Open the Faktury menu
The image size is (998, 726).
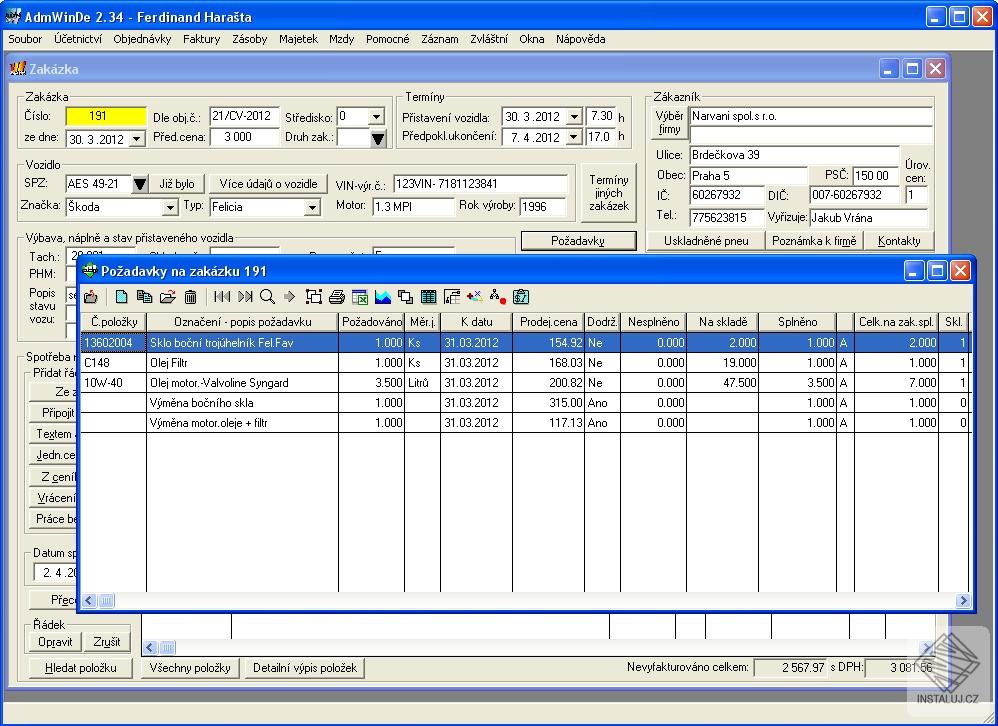click(x=201, y=39)
